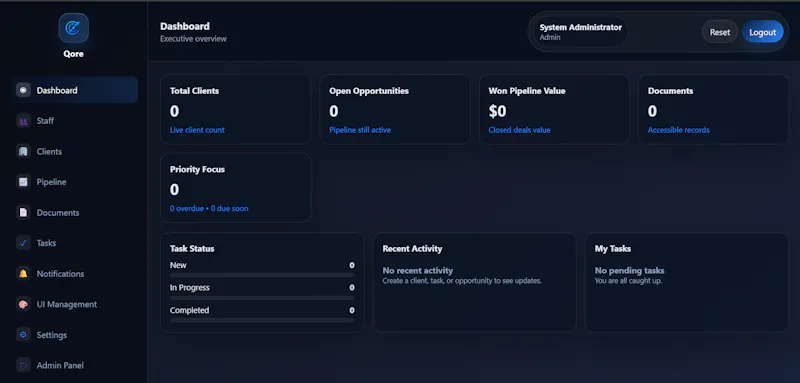Click the 'Closed deals value' text
The height and width of the screenshot is (383, 800).
pyautogui.click(x=519, y=130)
